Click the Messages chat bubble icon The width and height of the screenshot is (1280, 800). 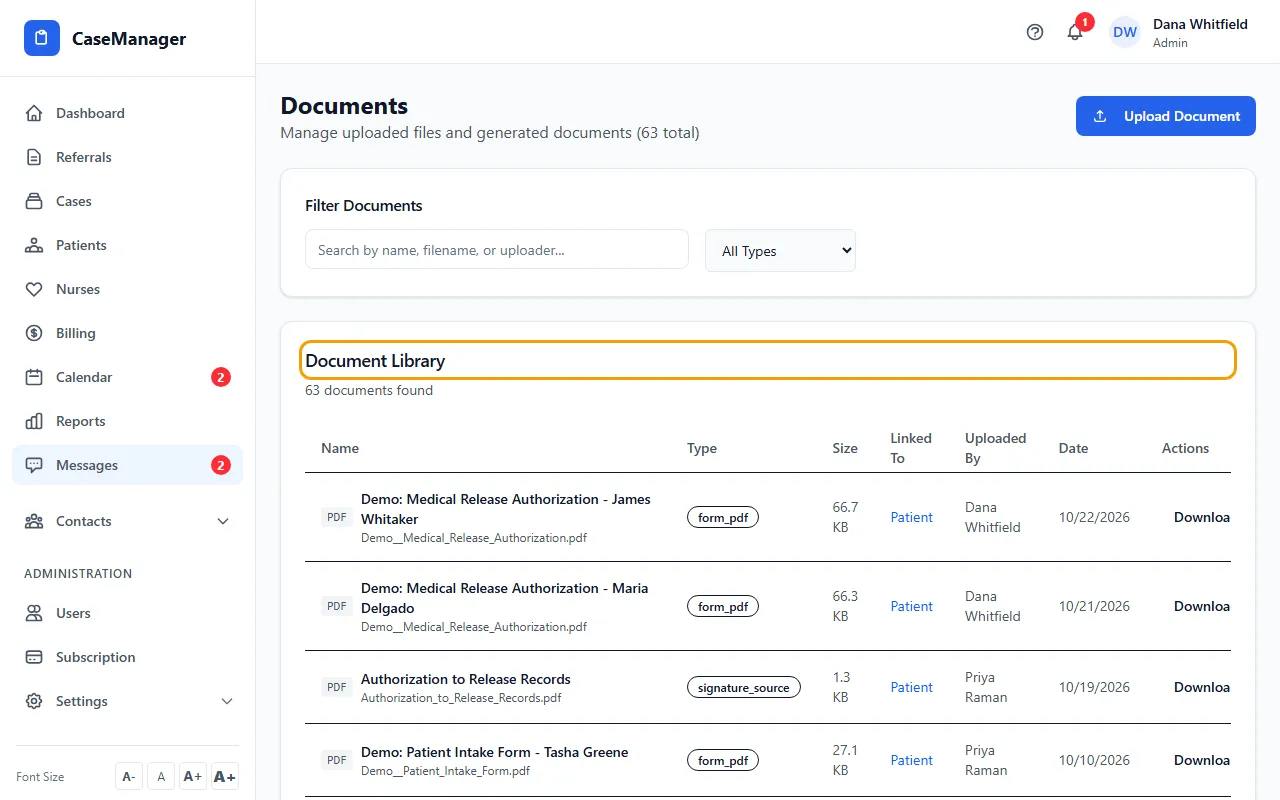(34, 465)
